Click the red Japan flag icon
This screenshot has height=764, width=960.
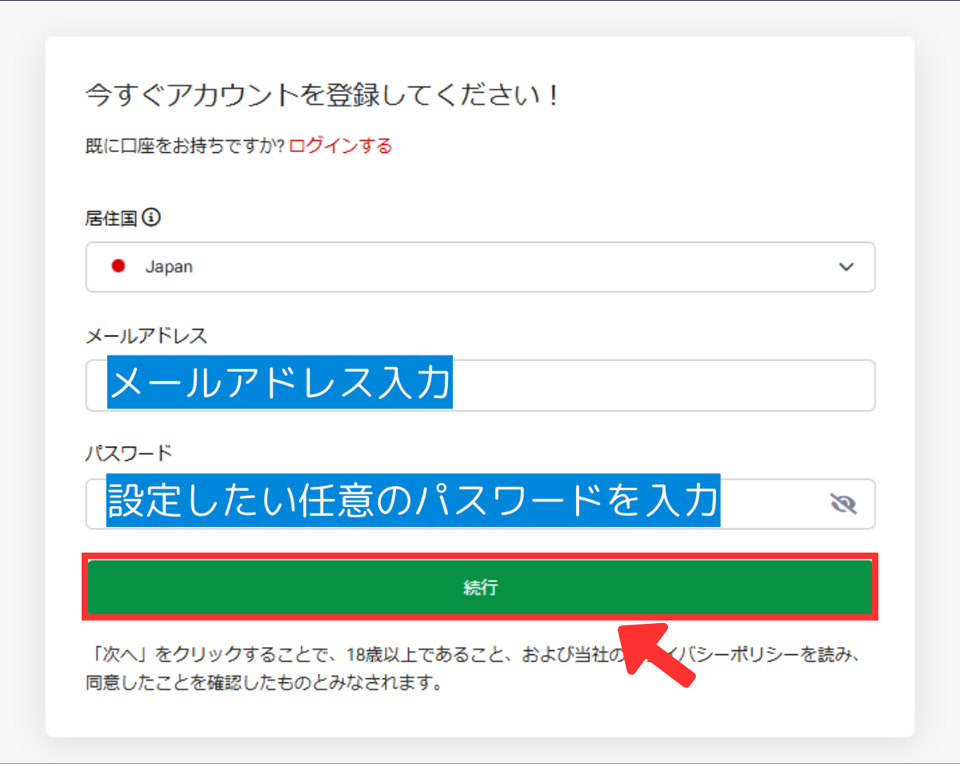click(x=118, y=266)
